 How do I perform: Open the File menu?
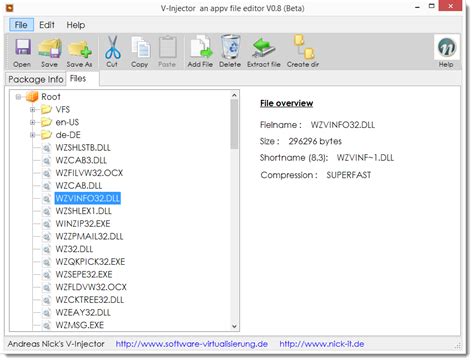pos(21,25)
